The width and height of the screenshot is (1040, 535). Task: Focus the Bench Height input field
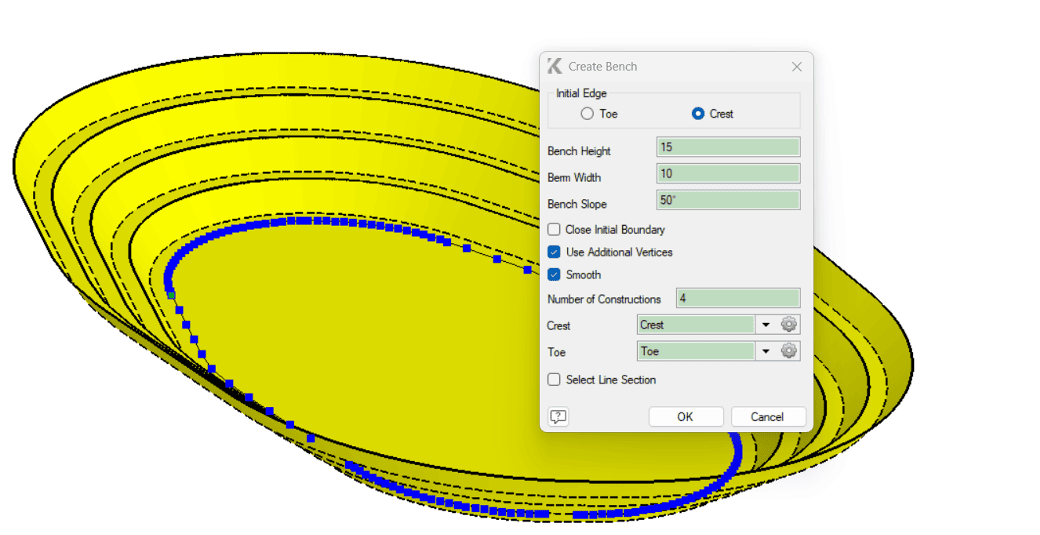pyautogui.click(x=728, y=147)
